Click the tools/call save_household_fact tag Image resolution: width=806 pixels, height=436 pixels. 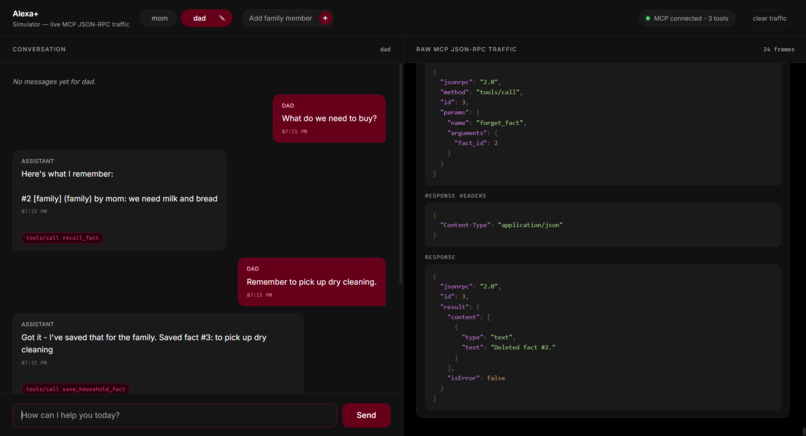(76, 389)
